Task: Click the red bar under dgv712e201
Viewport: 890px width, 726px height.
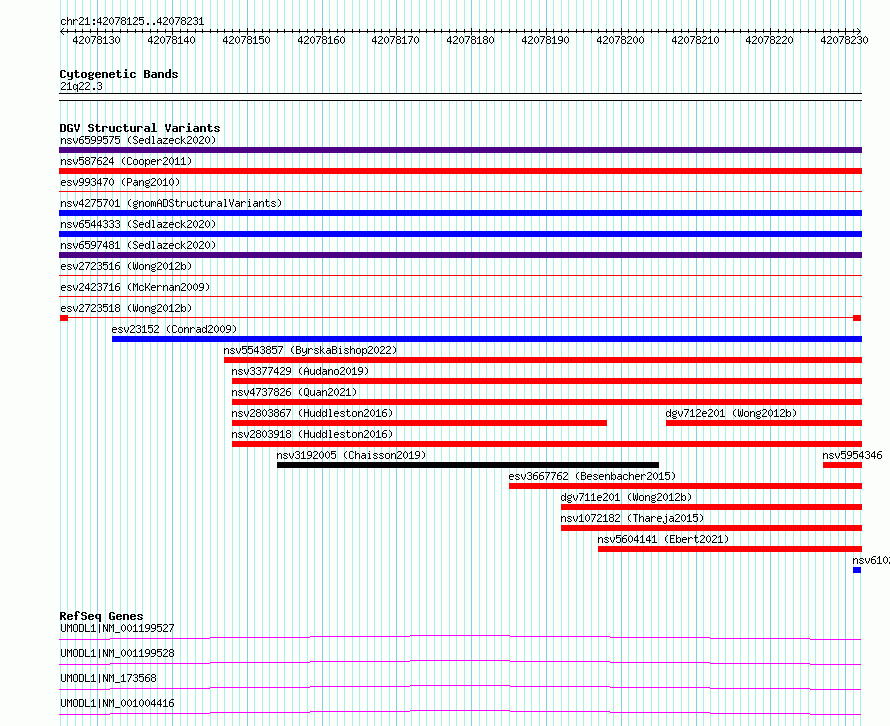Action: tap(764, 423)
